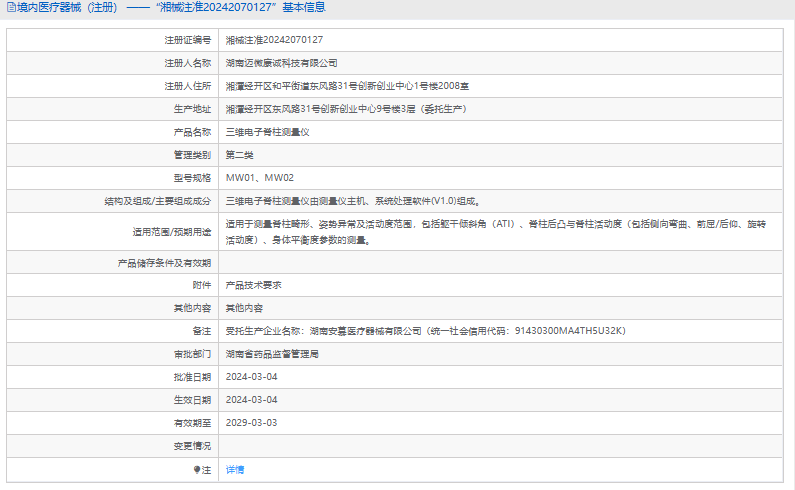This screenshot has height=490, width=795.
Task: Click the bulb icon beside 注 label
Action: click(x=197, y=470)
